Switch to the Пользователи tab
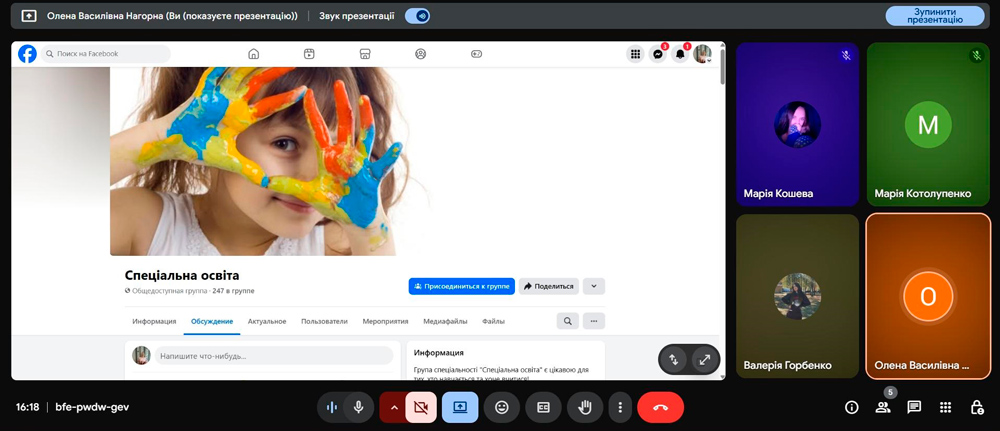 [x=324, y=321]
